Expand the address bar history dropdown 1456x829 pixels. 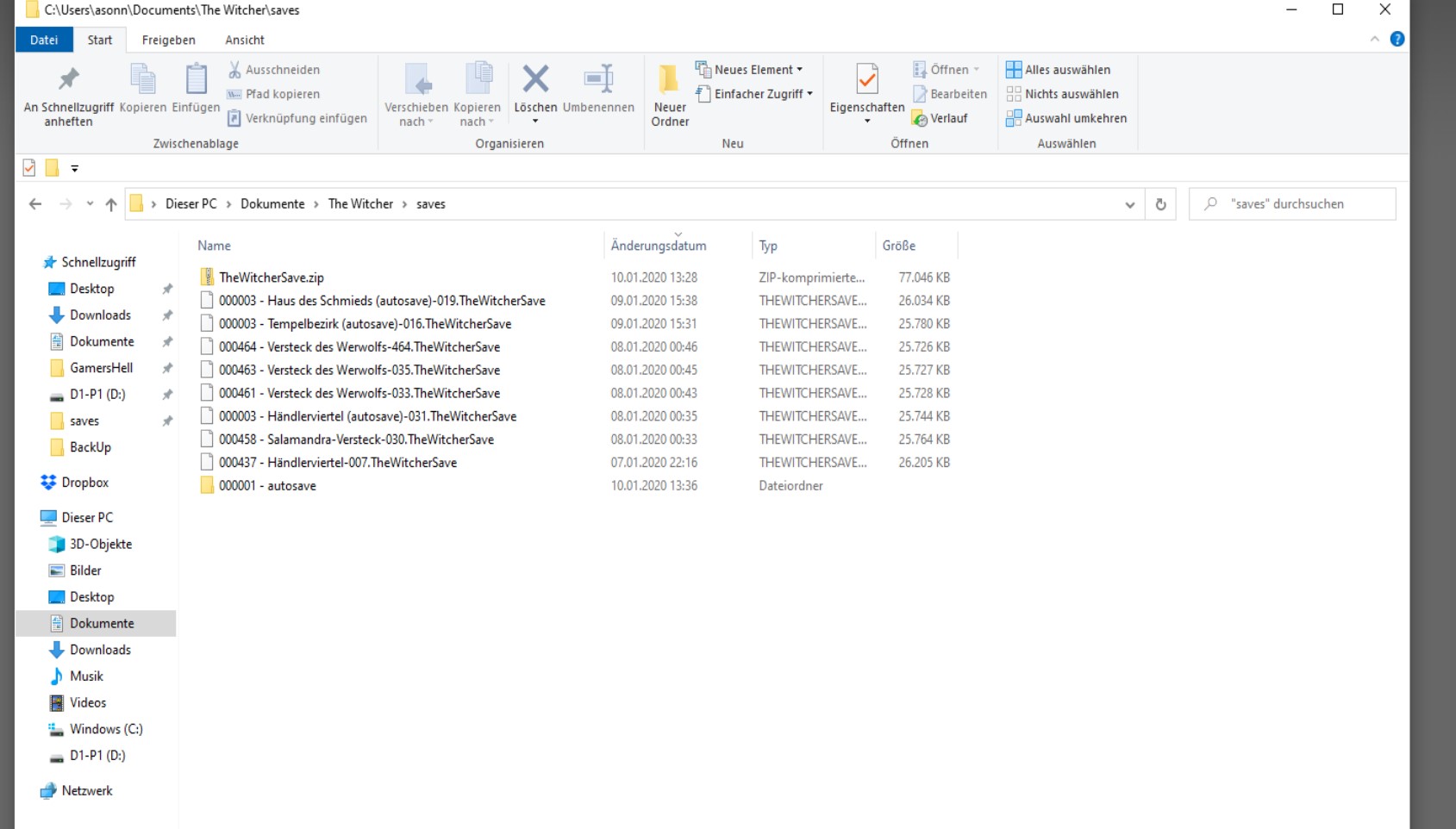pos(1129,205)
